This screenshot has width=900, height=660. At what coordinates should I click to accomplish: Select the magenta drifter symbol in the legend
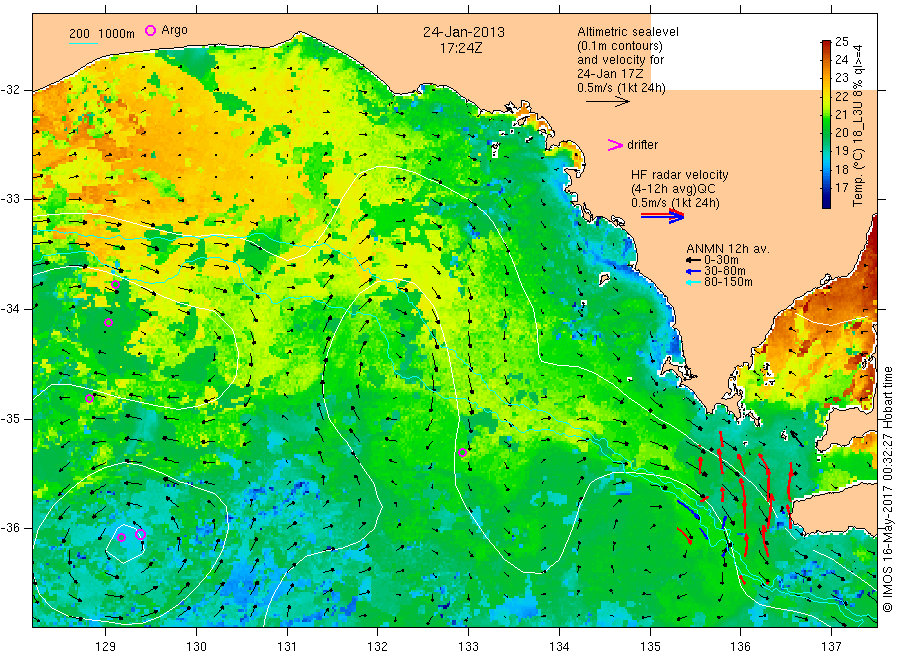[615, 145]
